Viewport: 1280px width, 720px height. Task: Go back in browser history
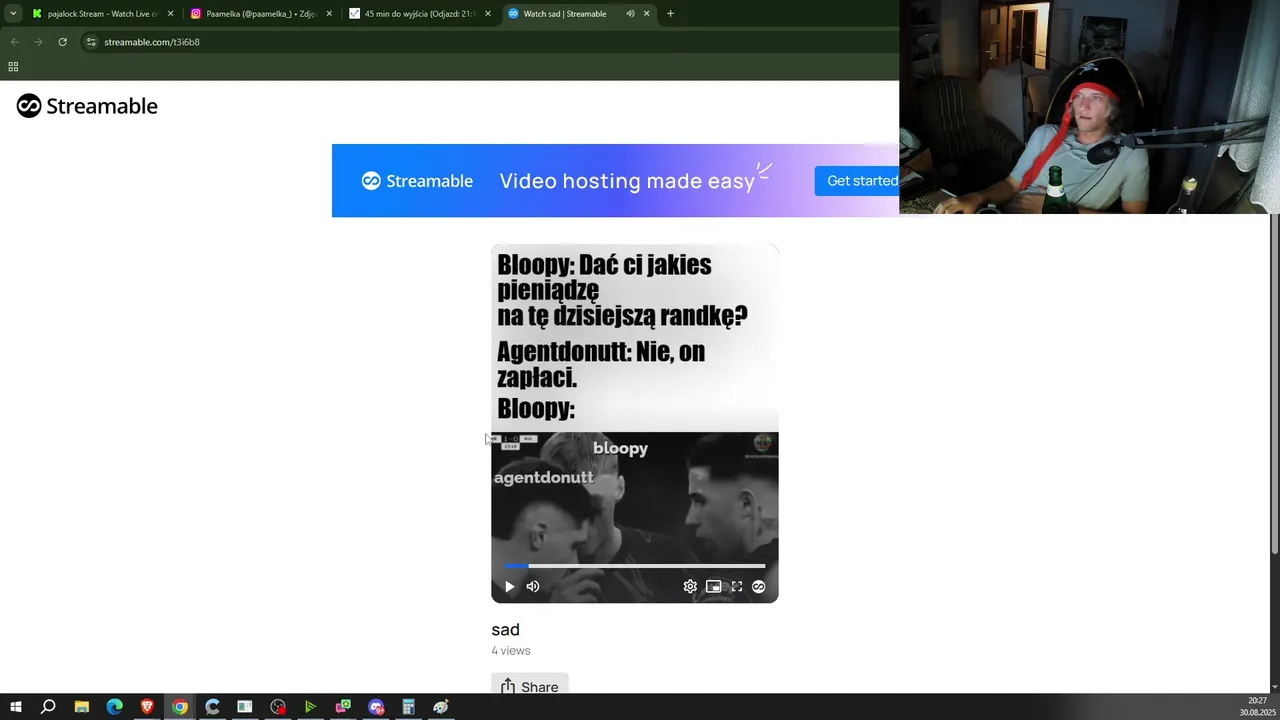(x=14, y=42)
